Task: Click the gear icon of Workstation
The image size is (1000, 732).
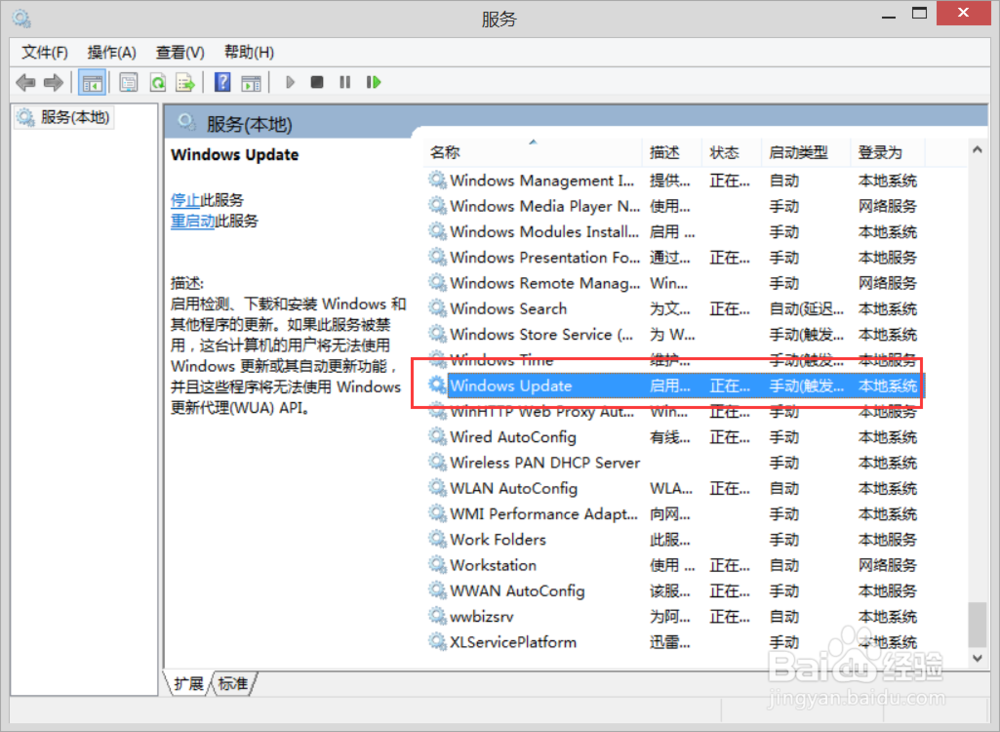Action: coord(438,565)
